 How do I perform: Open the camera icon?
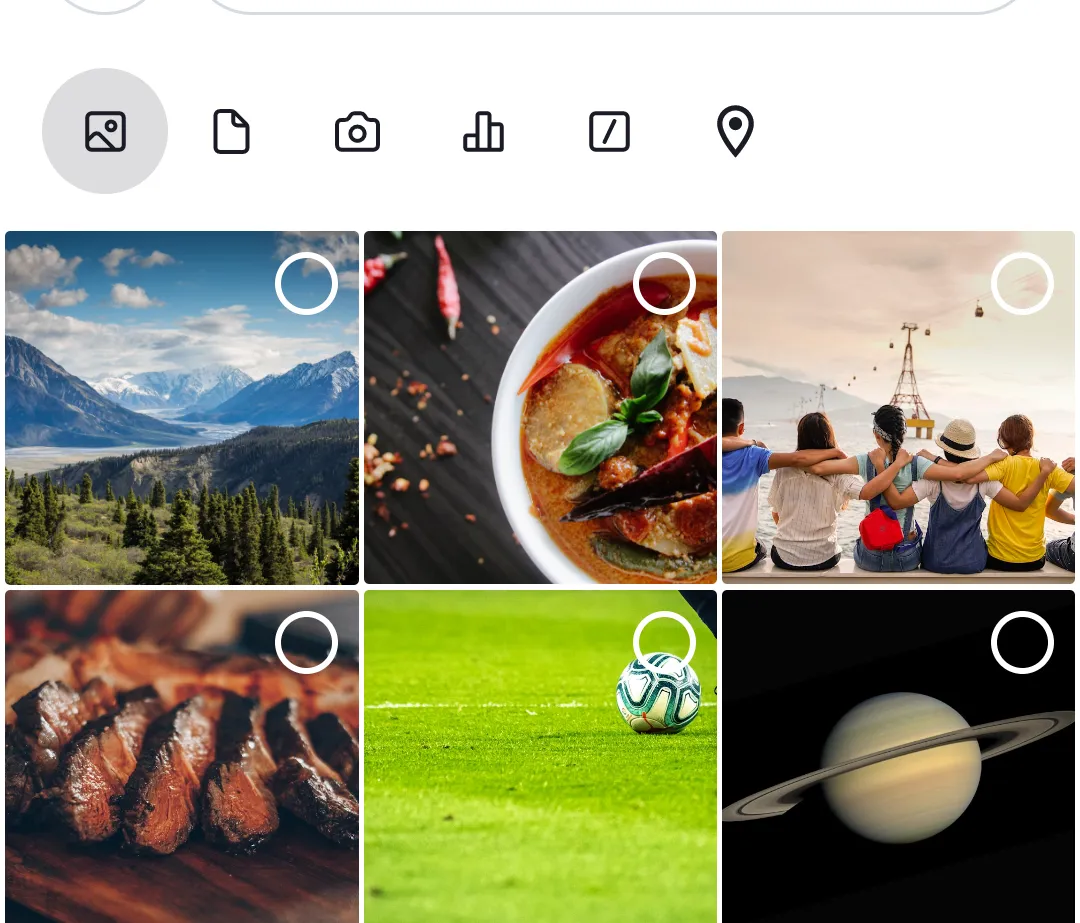pyautogui.click(x=357, y=131)
